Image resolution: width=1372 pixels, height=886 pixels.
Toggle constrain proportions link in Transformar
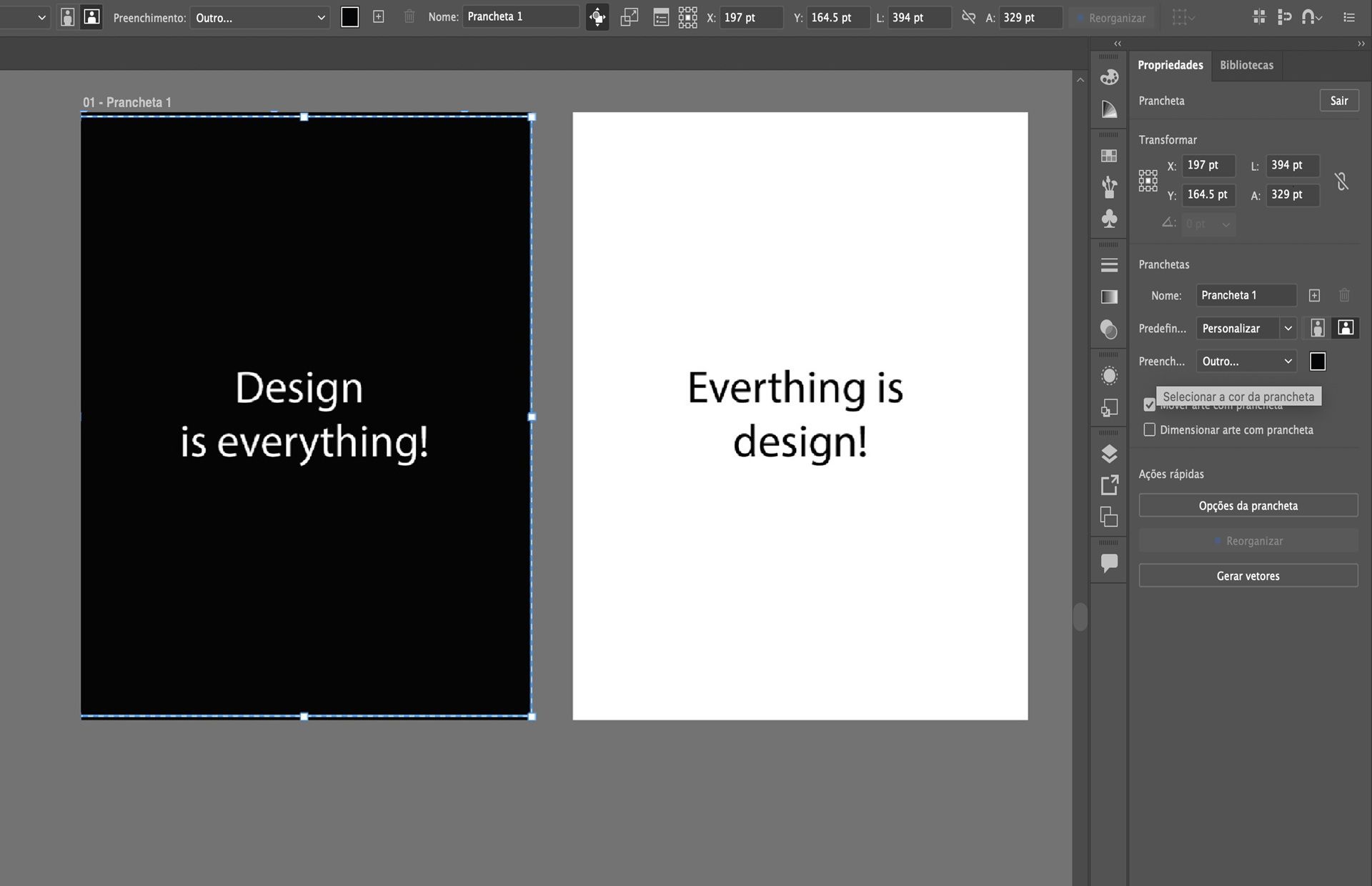[1342, 181]
